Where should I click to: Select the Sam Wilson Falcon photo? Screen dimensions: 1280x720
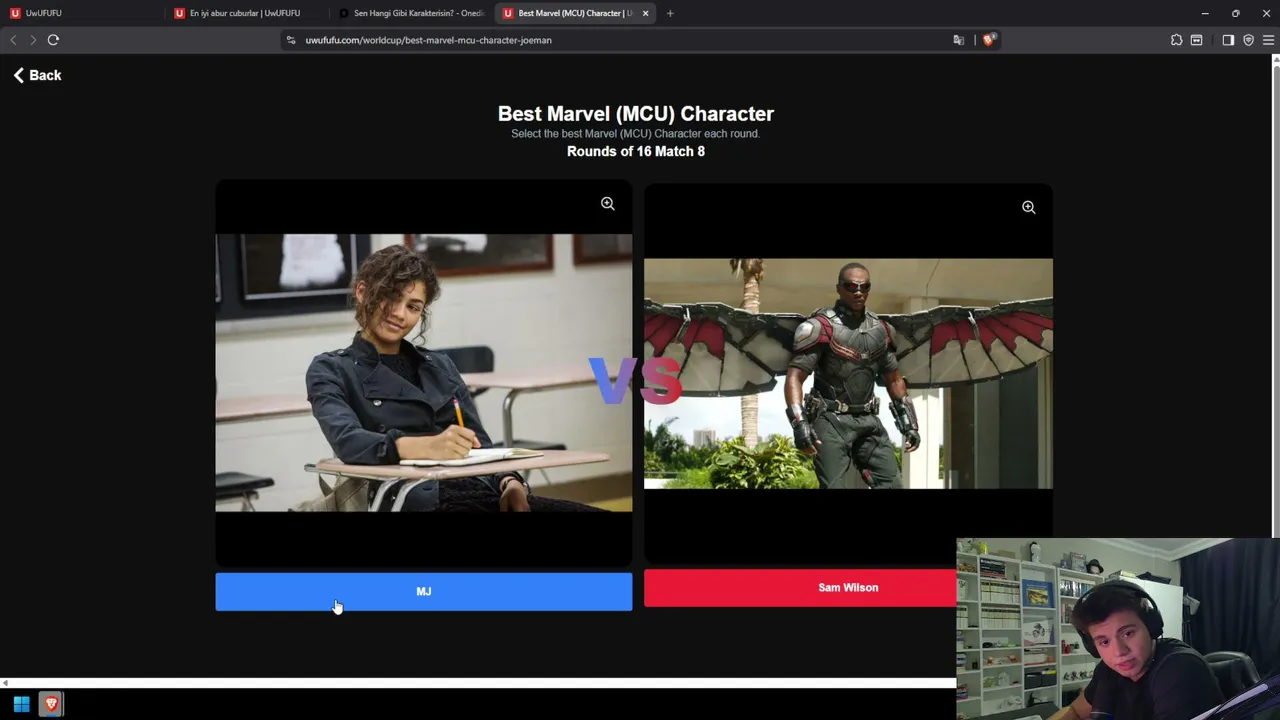click(848, 374)
